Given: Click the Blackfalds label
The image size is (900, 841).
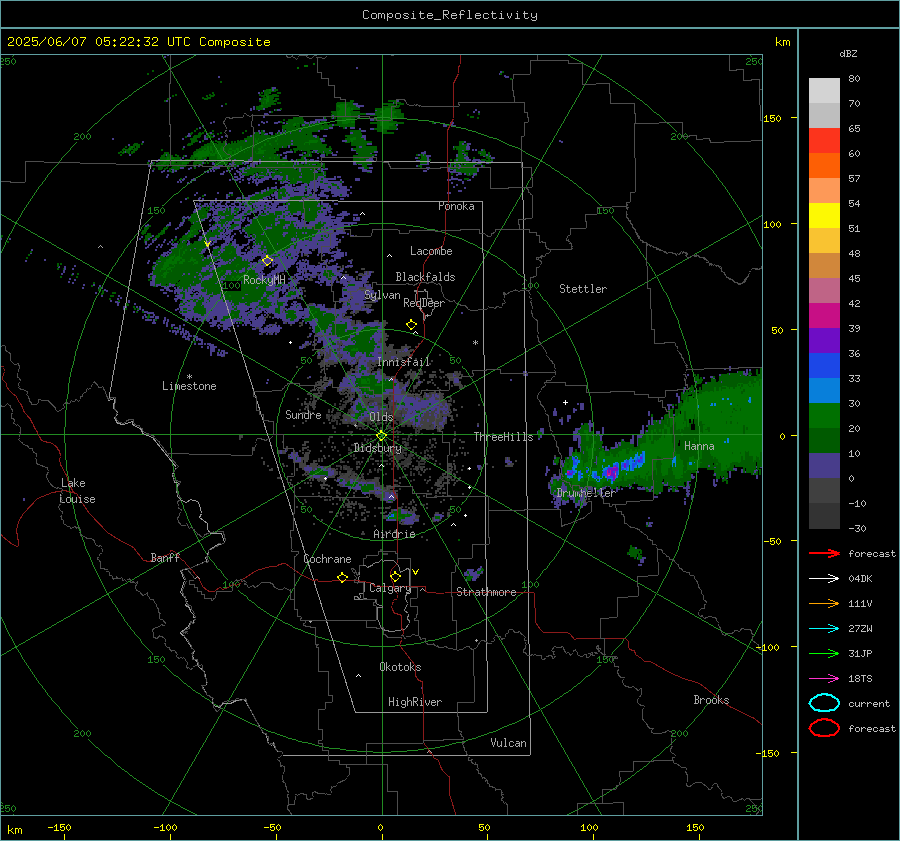Looking at the screenshot, I should pos(425,277).
